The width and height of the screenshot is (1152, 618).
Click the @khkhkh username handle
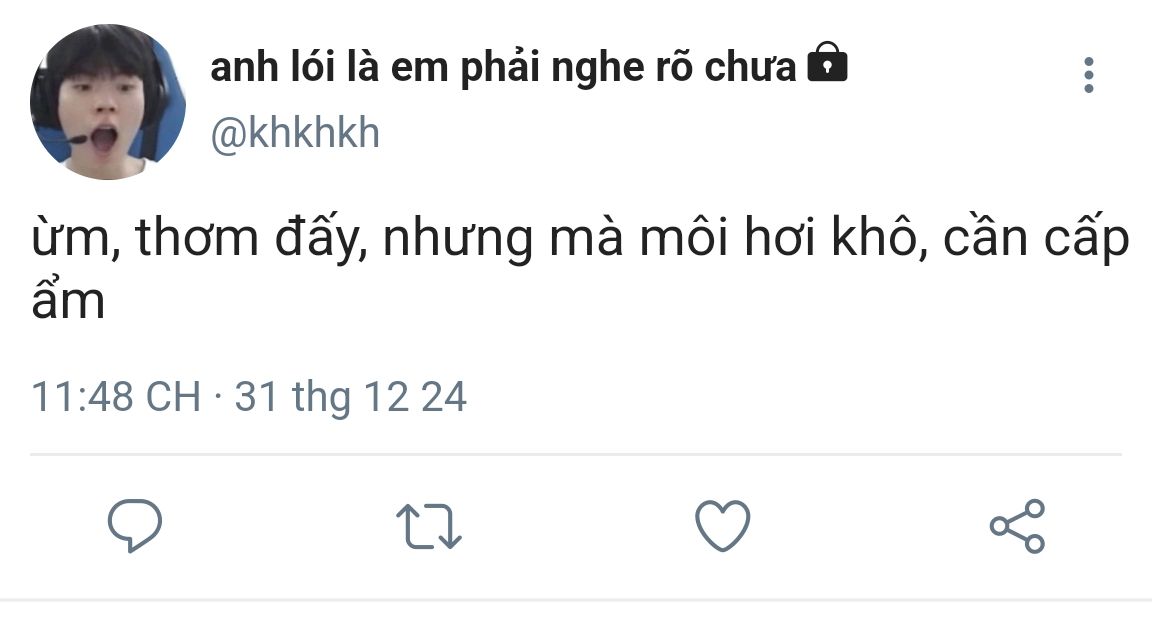(x=295, y=133)
